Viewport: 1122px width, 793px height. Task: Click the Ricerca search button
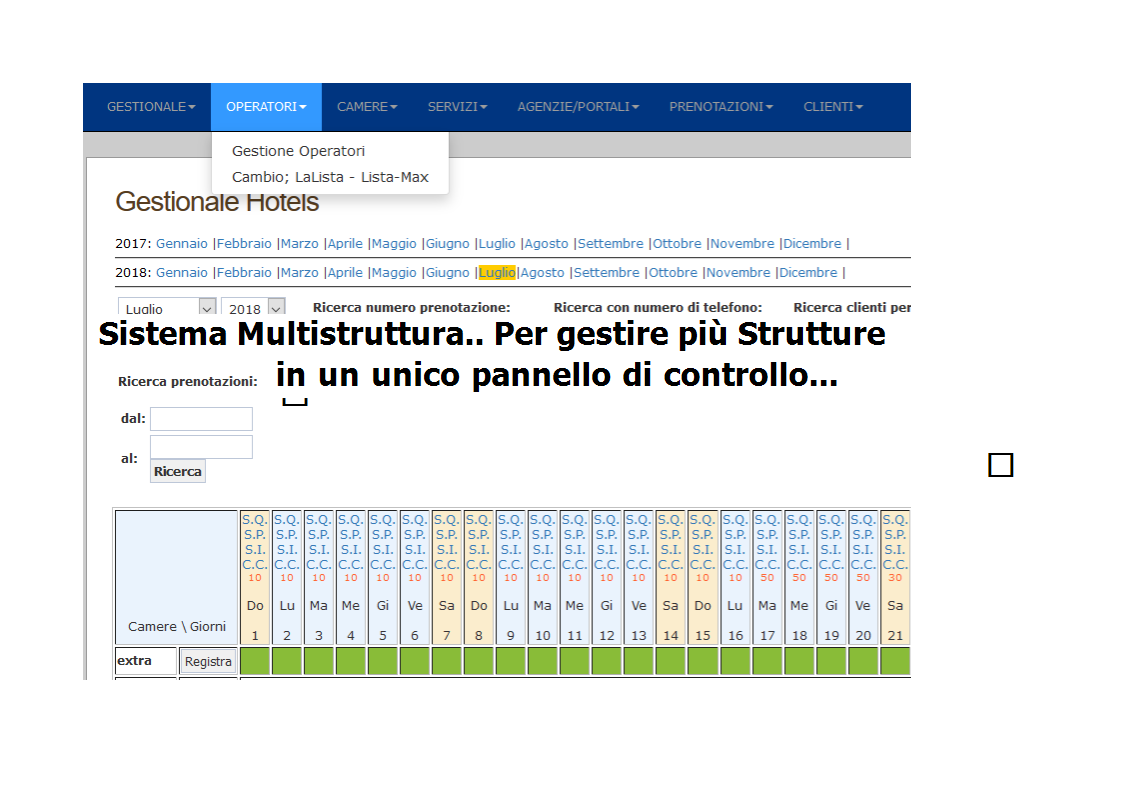177,471
